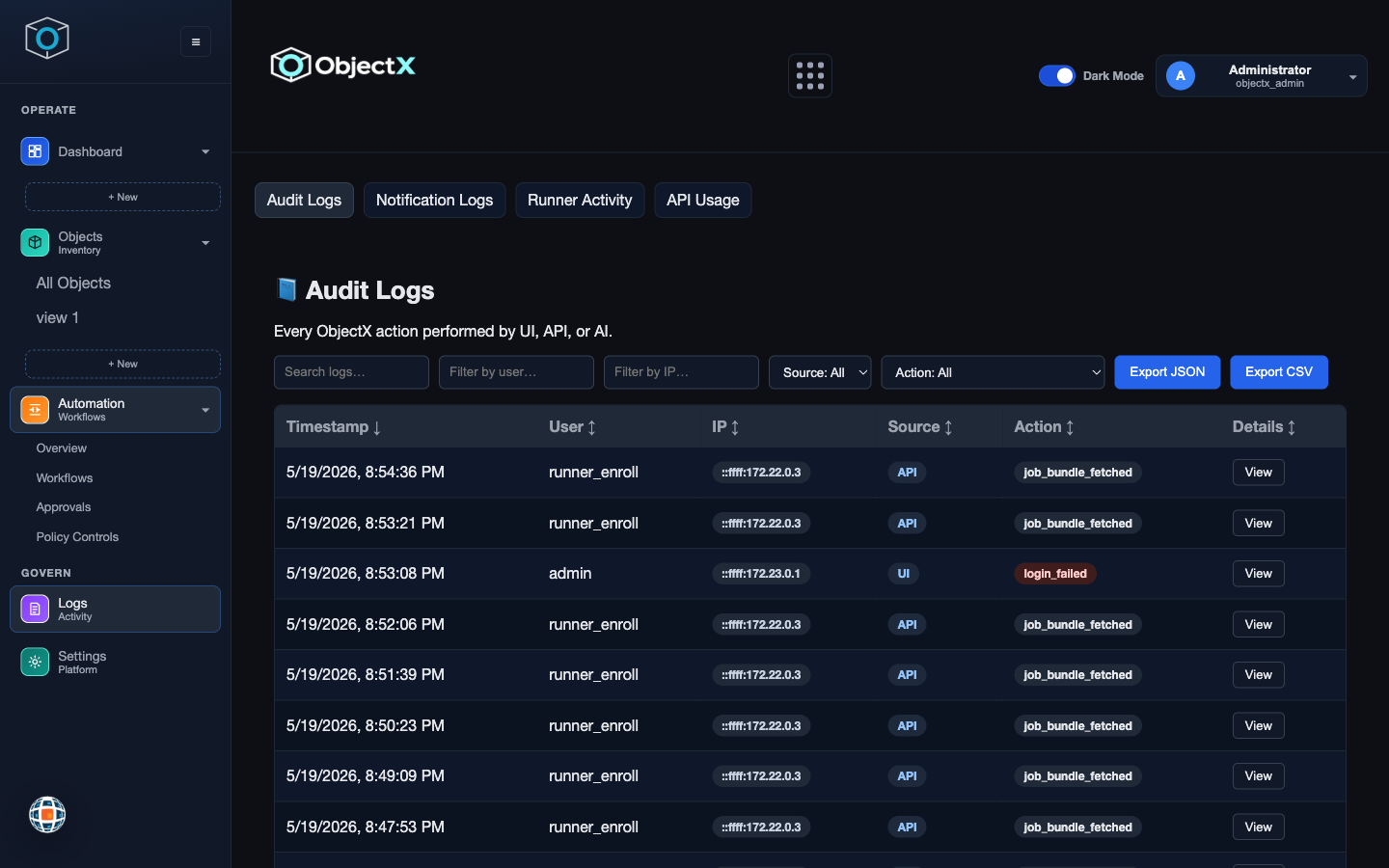Screen dimensions: 1389x868
Task: Open the Approvals sidebar item
Action: tap(64, 507)
